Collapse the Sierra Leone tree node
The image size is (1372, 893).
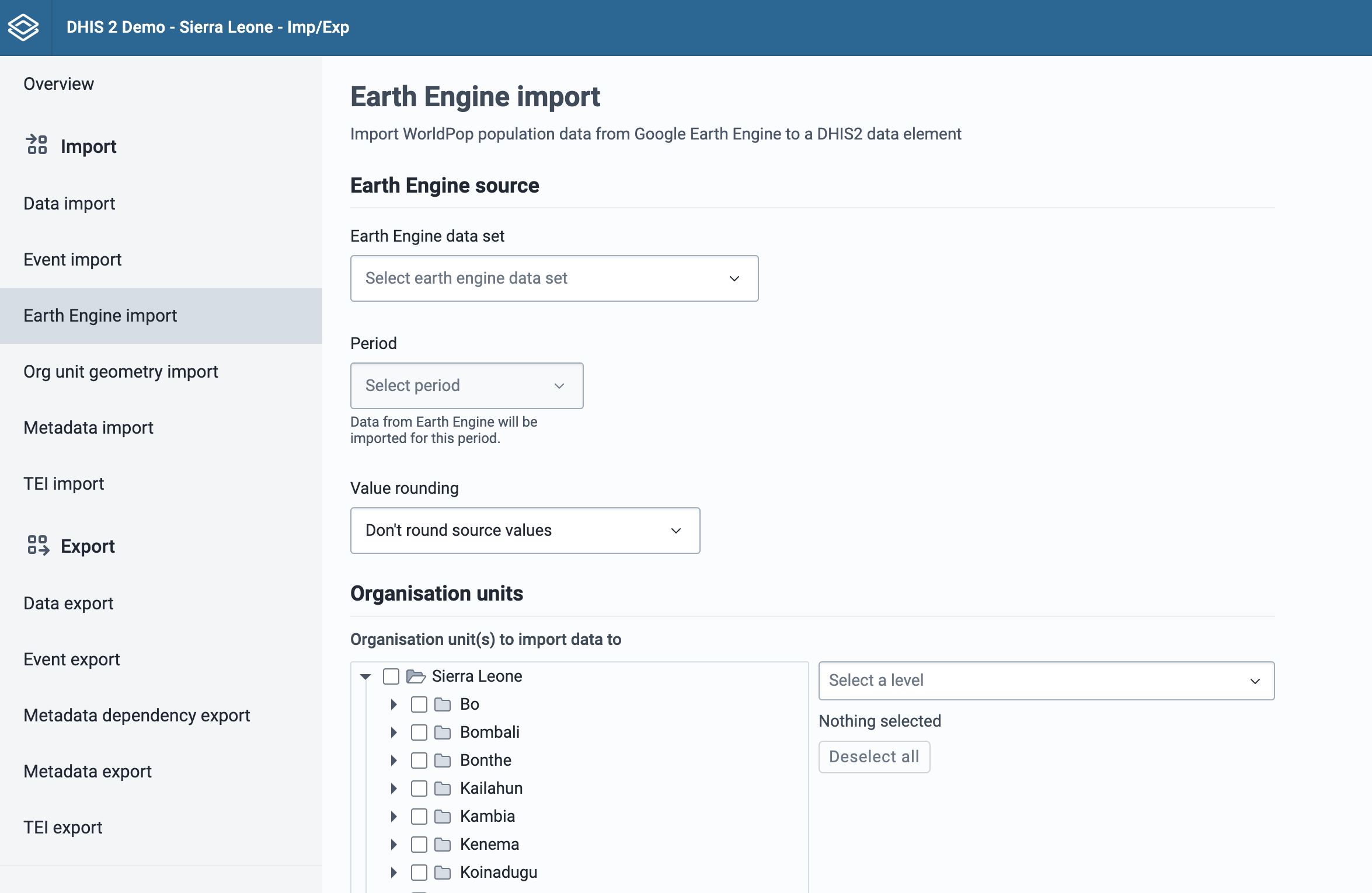coord(365,676)
